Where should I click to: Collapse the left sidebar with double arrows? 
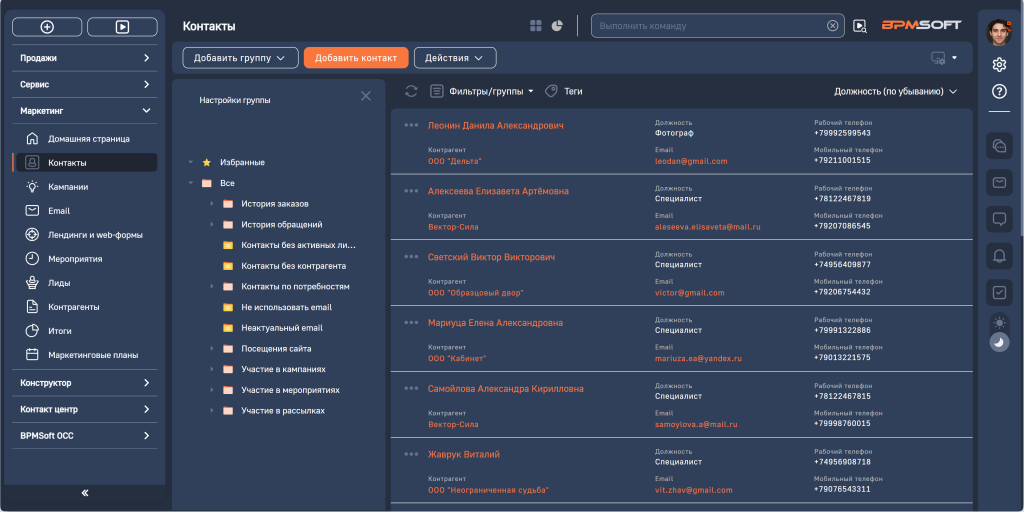click(85, 493)
